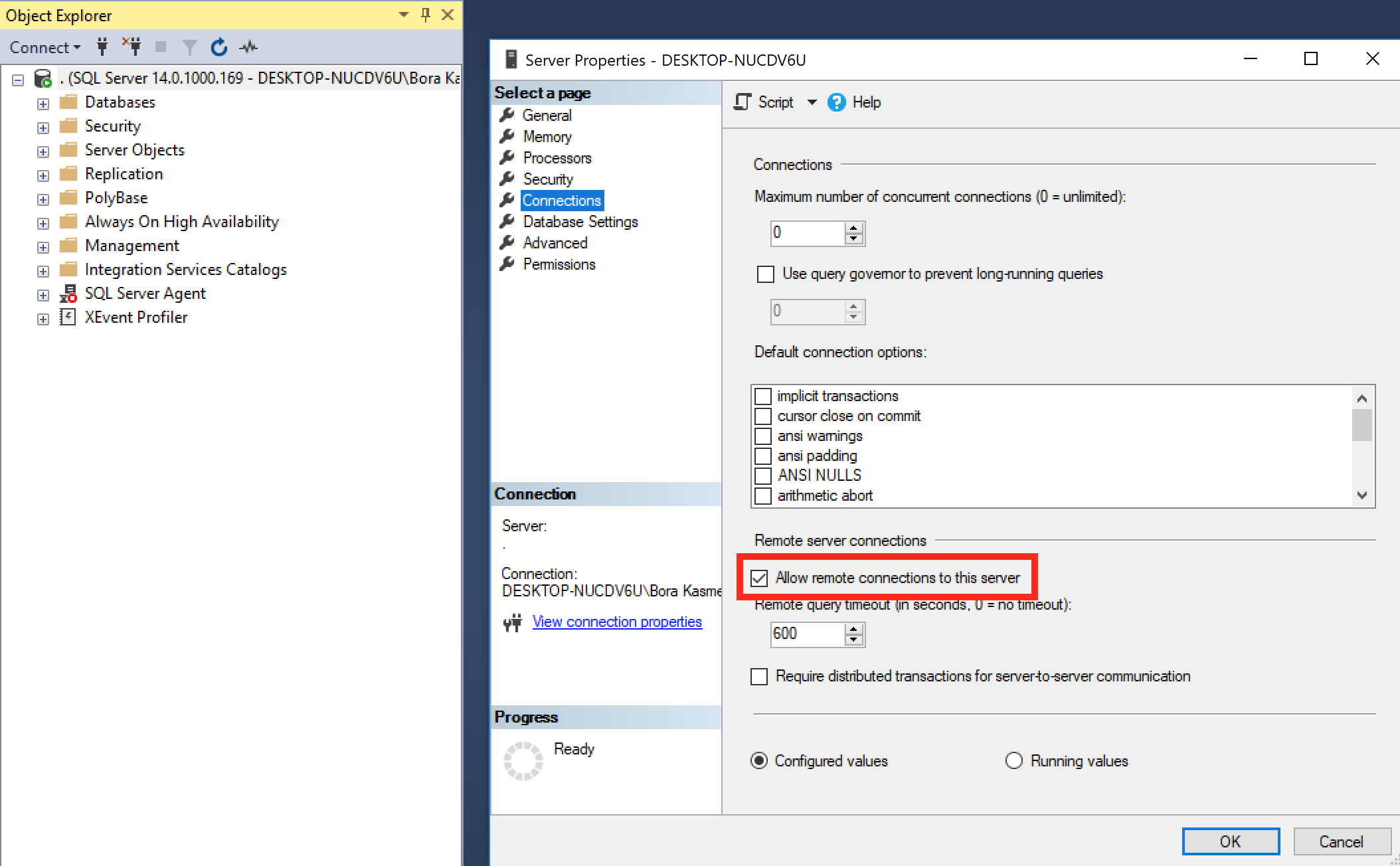The image size is (1400, 866).
Task: Click the OK button
Action: pos(1230,841)
